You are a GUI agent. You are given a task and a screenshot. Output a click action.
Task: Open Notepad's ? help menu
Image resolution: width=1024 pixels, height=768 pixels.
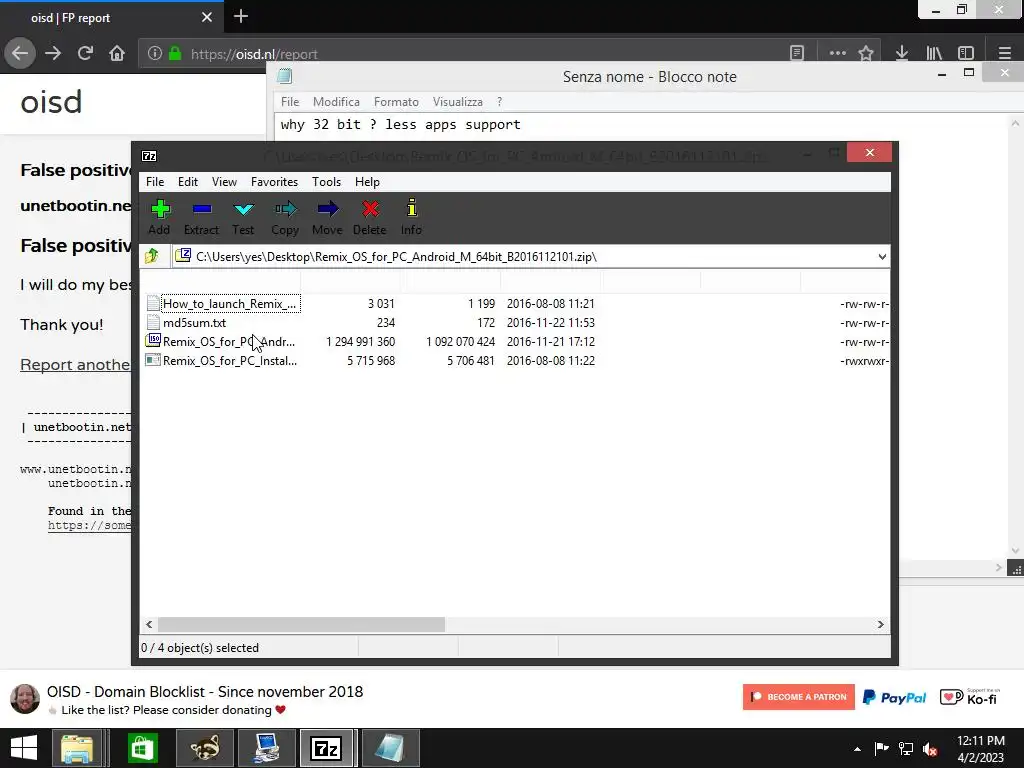pyautogui.click(x=500, y=102)
